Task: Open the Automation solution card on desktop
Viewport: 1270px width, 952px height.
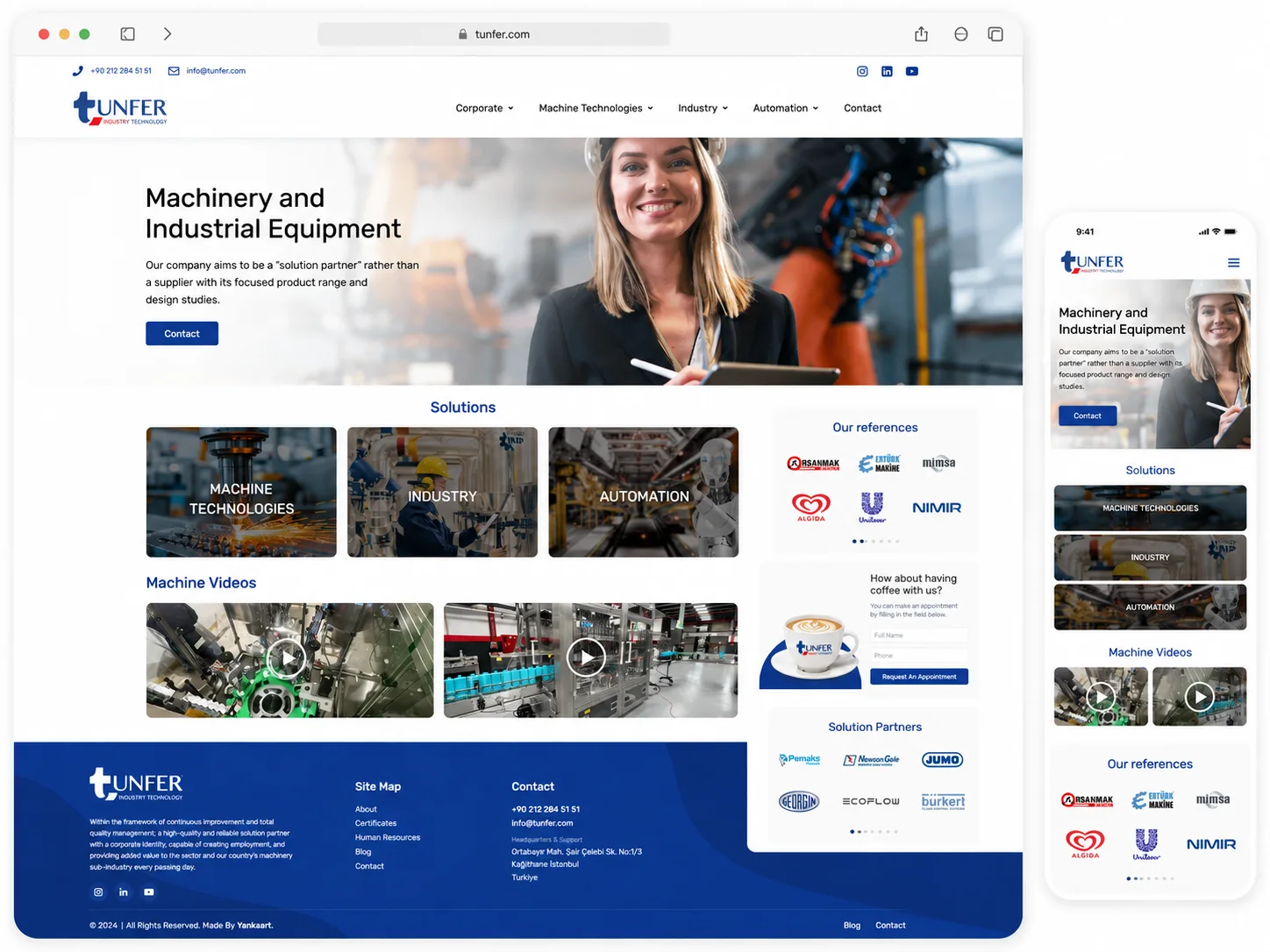Action: pos(644,492)
